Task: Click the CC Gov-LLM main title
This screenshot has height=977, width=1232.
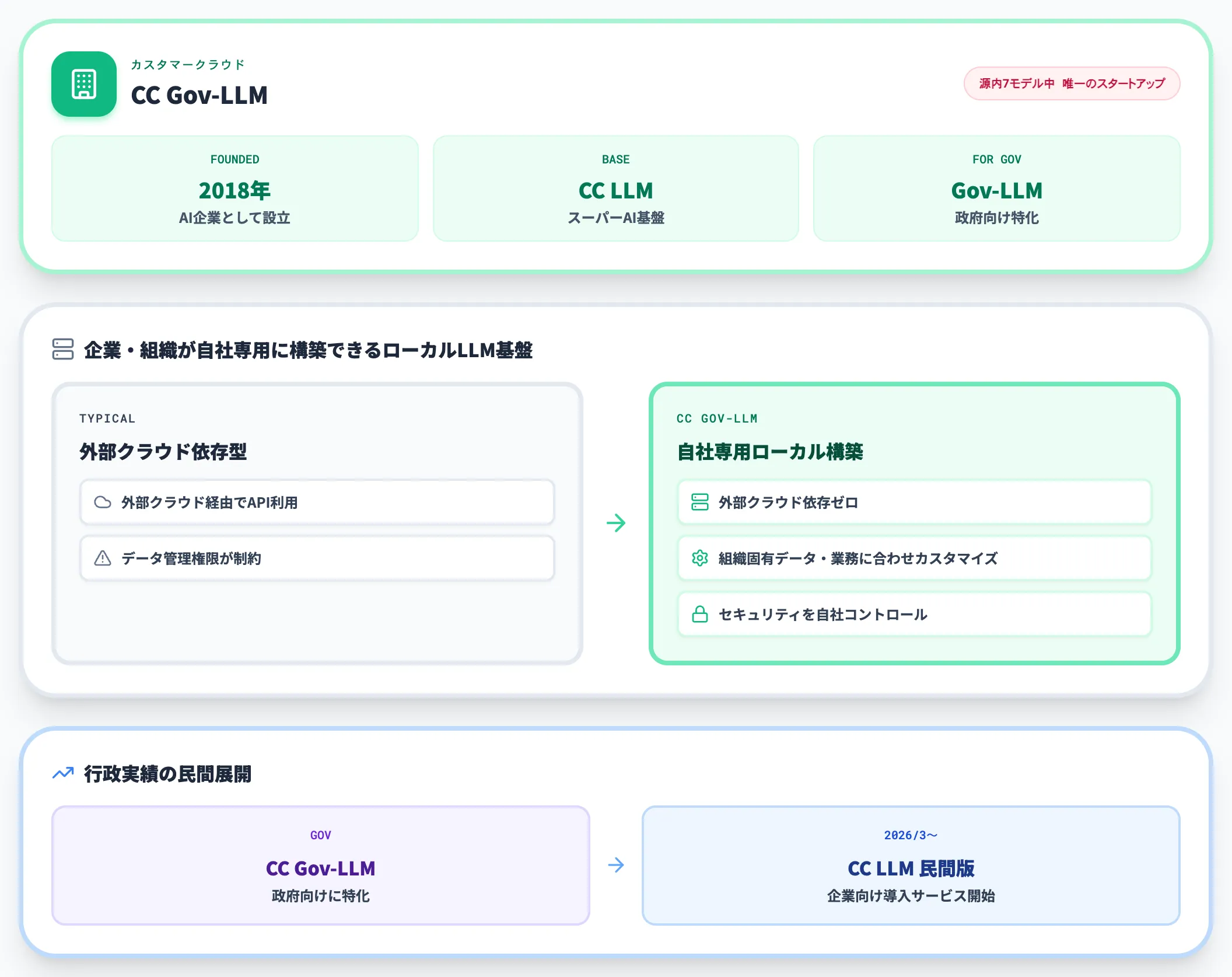Action: pos(199,95)
